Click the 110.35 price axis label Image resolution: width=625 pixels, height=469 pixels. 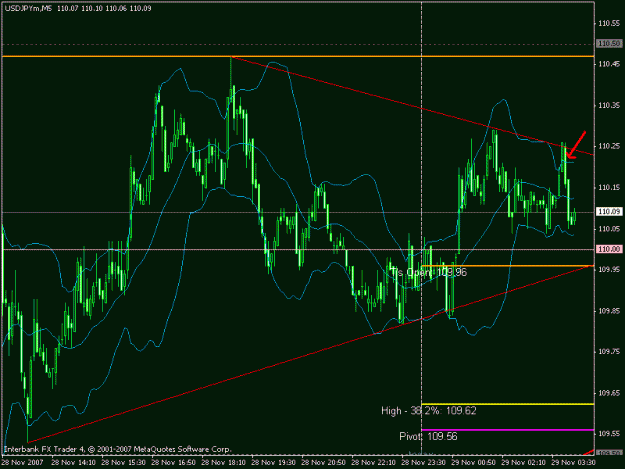(609, 106)
